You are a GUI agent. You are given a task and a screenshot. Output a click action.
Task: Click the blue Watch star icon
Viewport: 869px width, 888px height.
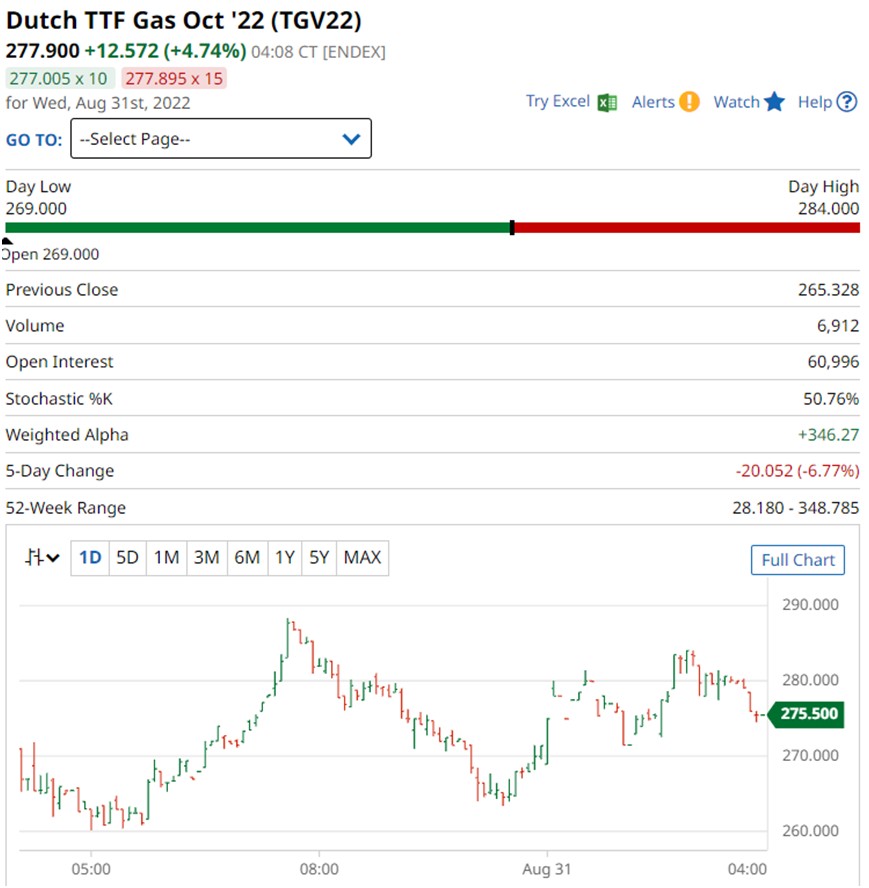click(x=774, y=102)
